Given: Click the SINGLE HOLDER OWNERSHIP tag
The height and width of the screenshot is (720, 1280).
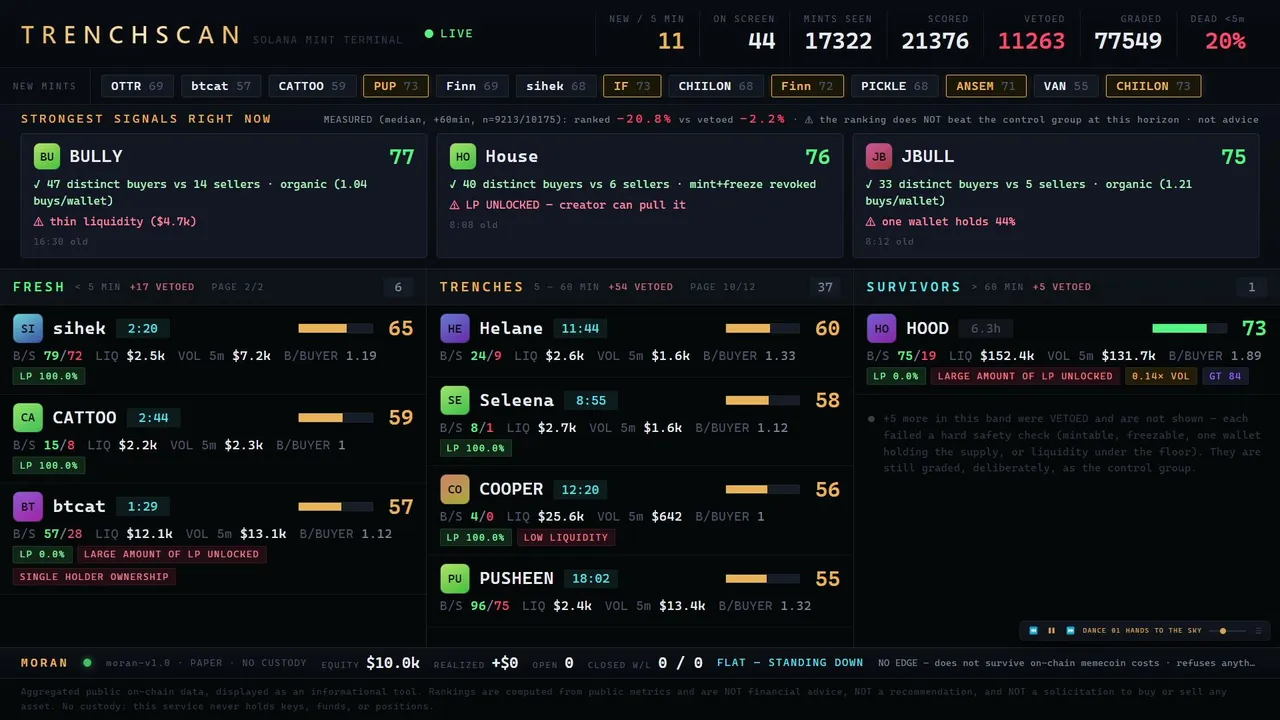Looking at the screenshot, I should coord(94,577).
